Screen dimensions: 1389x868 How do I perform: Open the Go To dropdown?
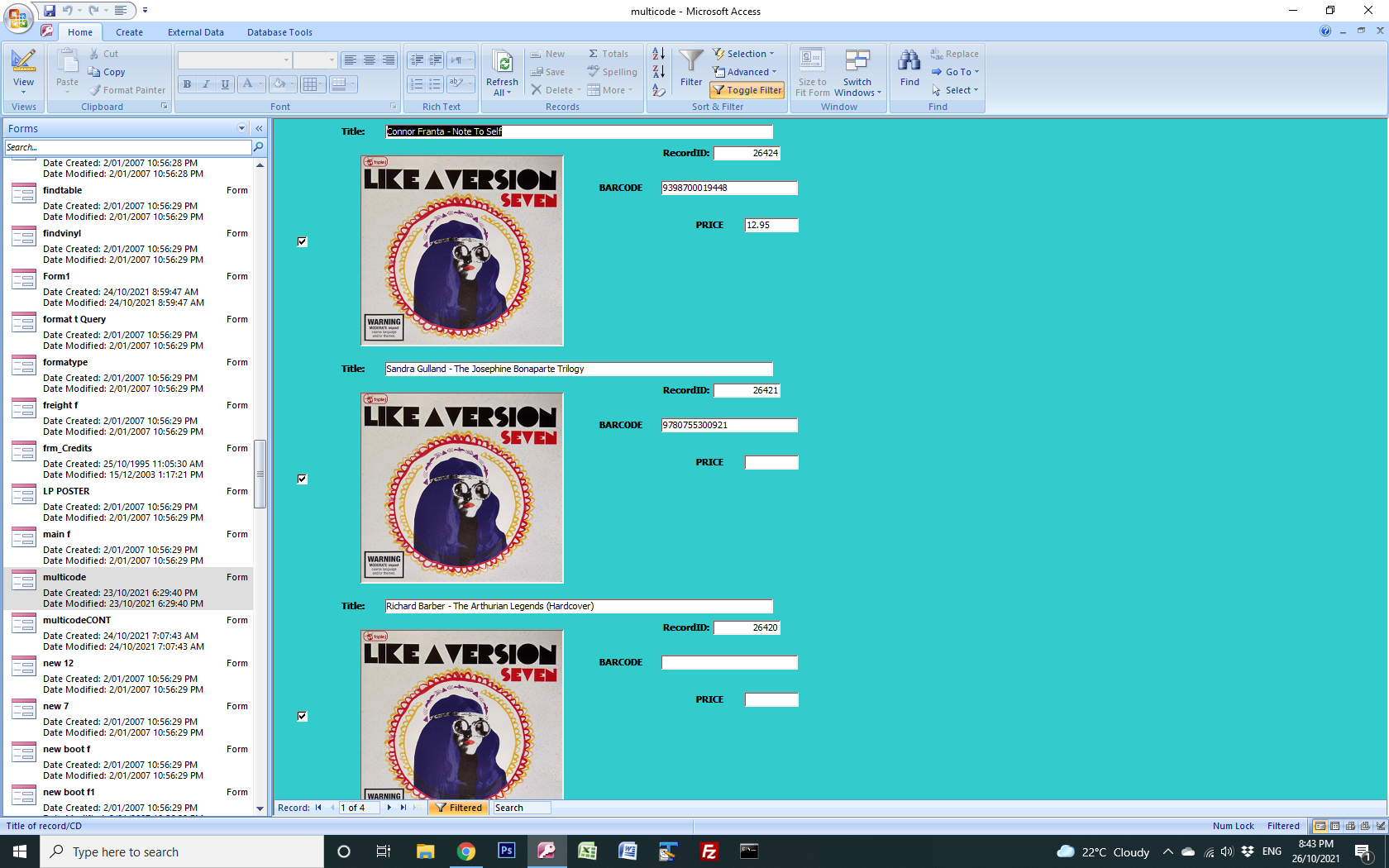pyautogui.click(x=955, y=72)
